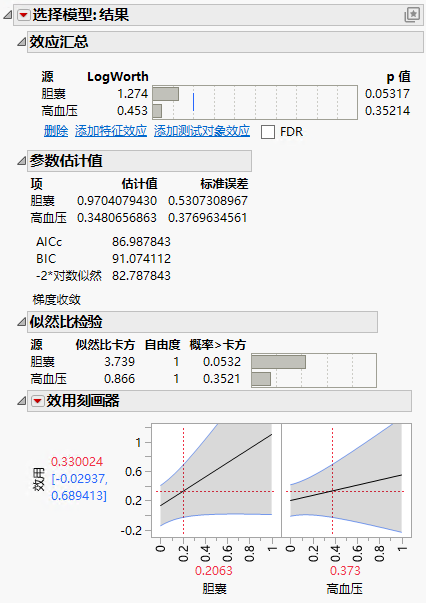Image resolution: width=426 pixels, height=603 pixels.
Task: Click p value 0.35214
Action: click(387, 111)
